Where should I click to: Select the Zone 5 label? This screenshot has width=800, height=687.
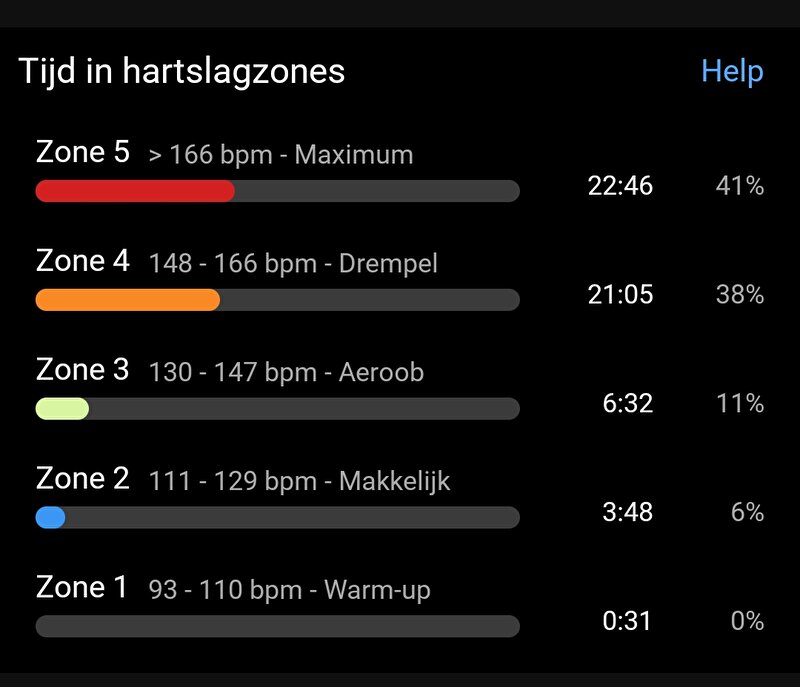pyautogui.click(x=83, y=152)
